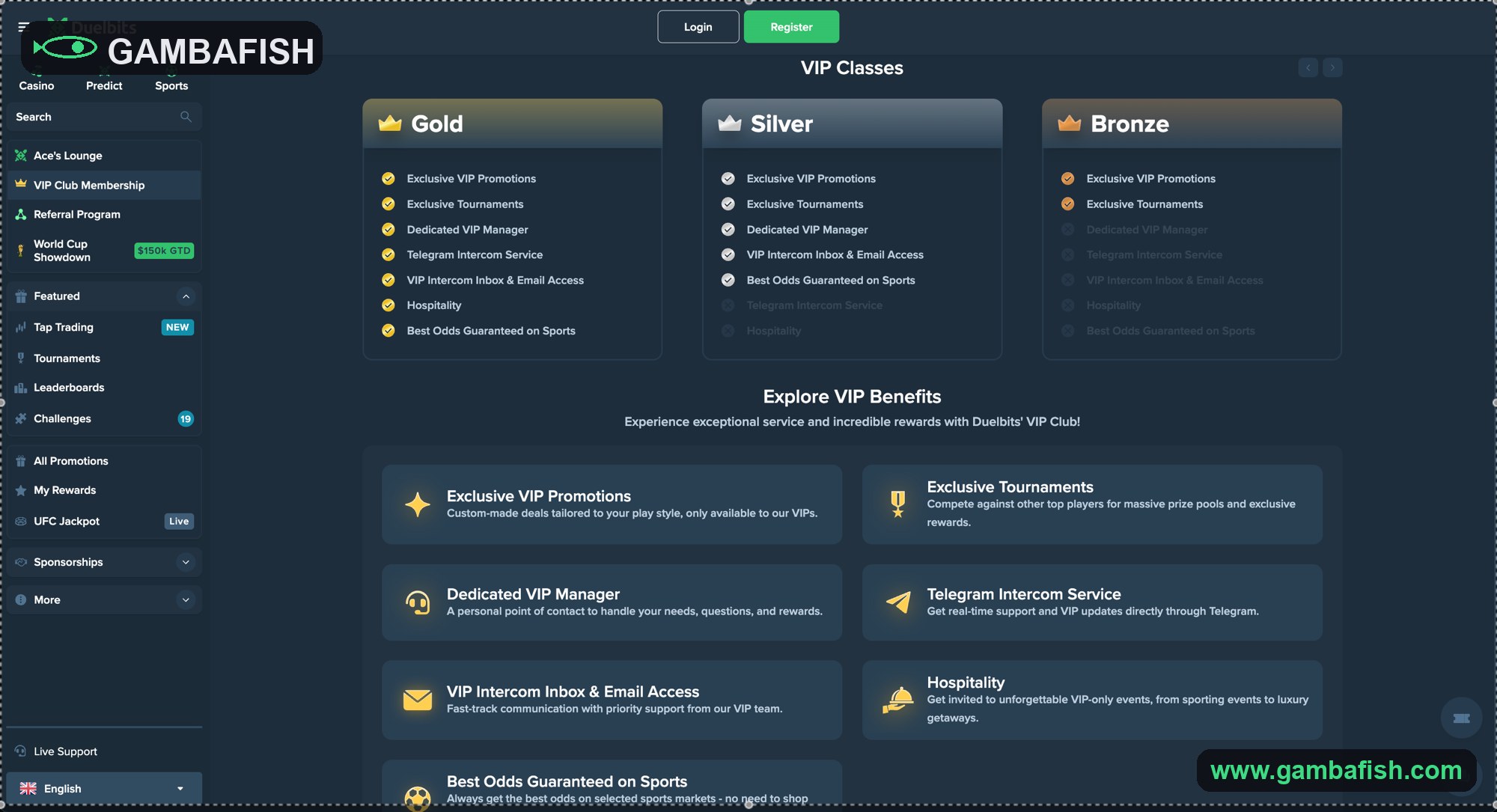Image resolution: width=1497 pixels, height=812 pixels.
Task: Show next VIP classes with right arrow
Action: pos(1332,67)
